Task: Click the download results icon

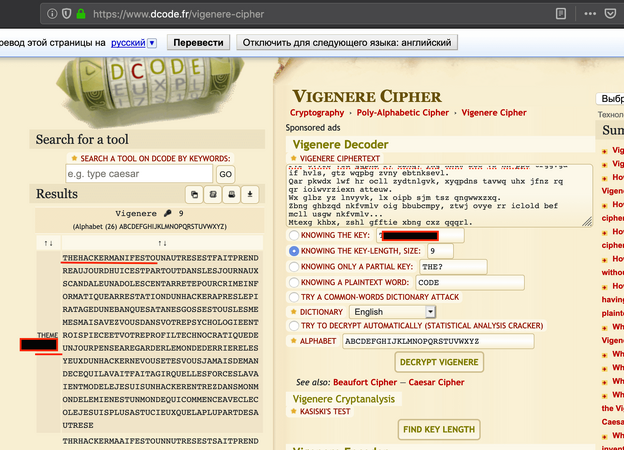Action: [x=250, y=194]
